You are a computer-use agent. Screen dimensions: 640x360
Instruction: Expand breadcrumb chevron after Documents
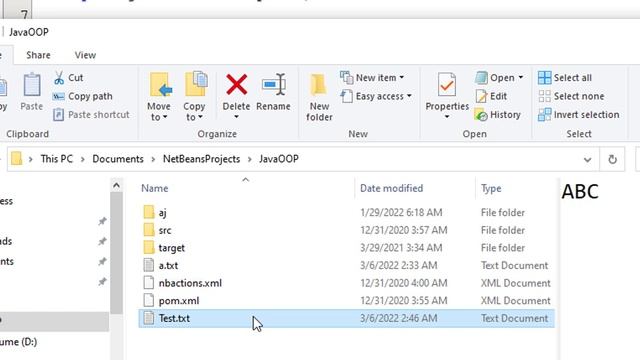click(153, 159)
